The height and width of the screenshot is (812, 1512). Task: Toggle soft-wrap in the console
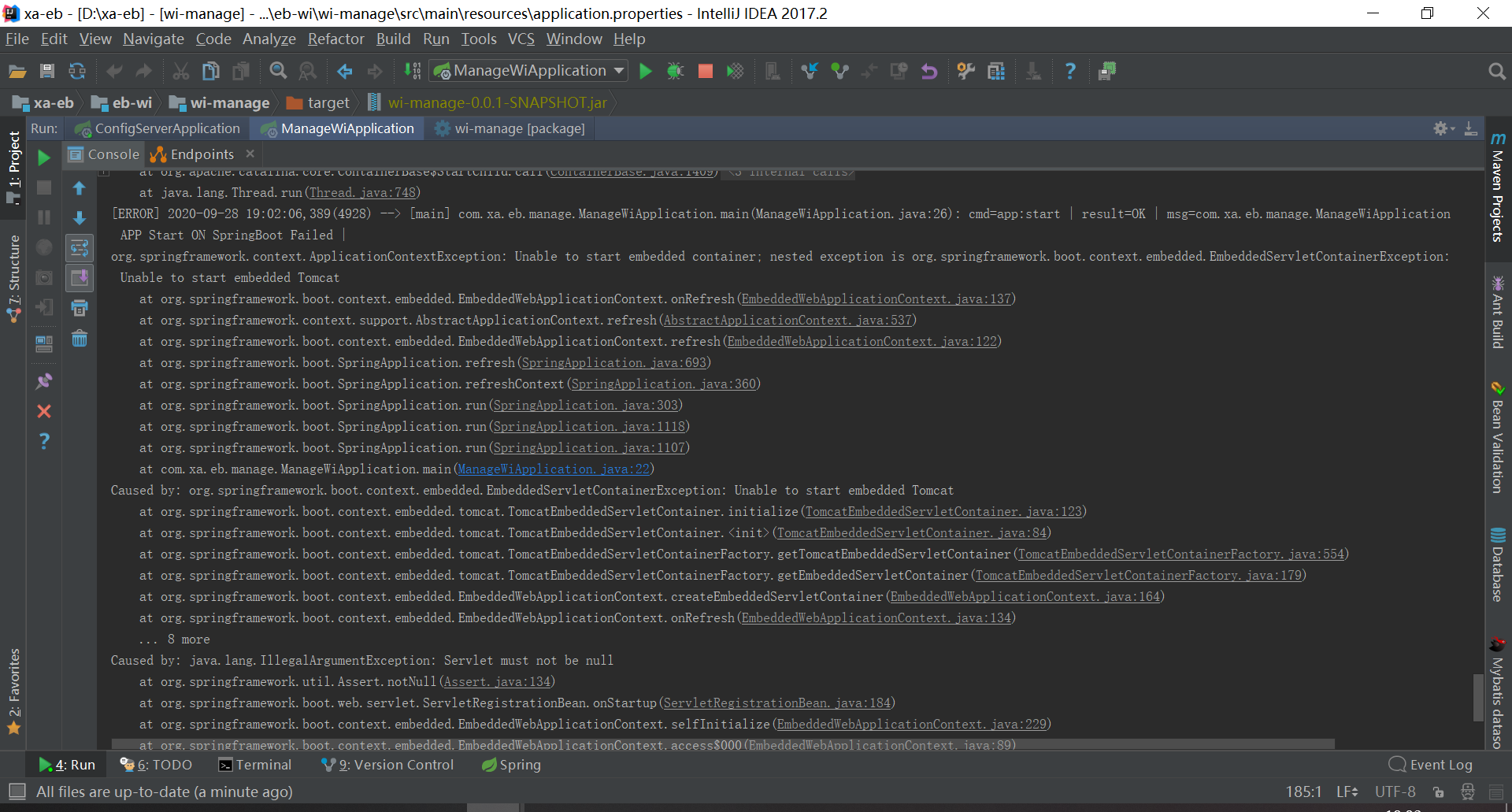pos(79,248)
